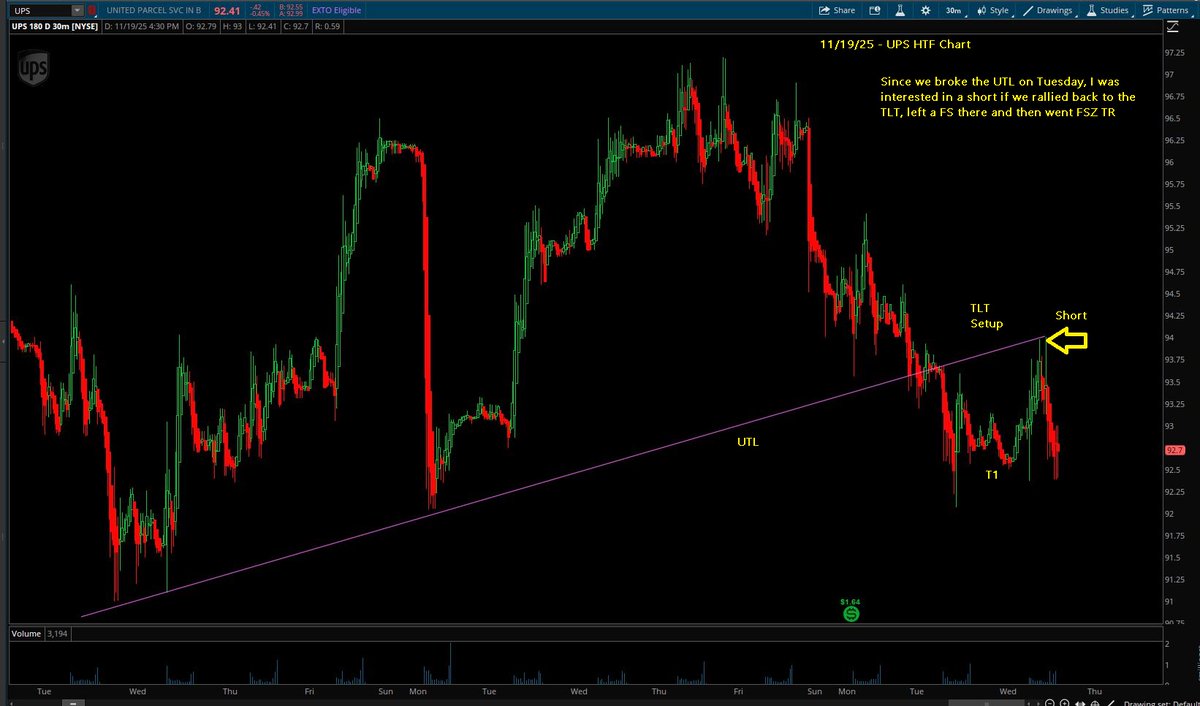1200x706 pixels.
Task: Click the 'UTL' text annotation
Action: click(x=748, y=441)
